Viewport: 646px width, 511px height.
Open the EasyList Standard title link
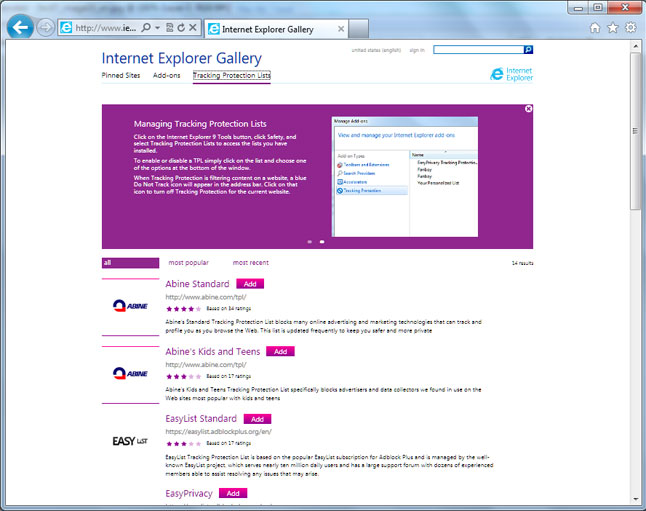pos(201,419)
